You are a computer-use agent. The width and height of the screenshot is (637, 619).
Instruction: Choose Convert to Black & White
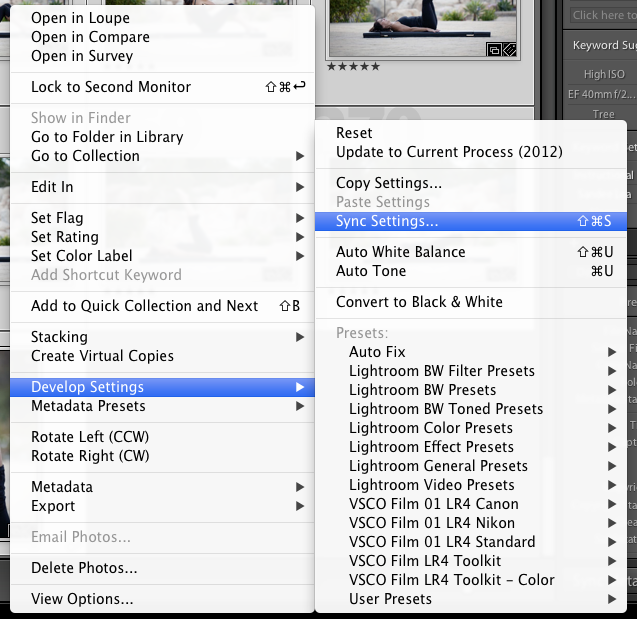coord(419,302)
